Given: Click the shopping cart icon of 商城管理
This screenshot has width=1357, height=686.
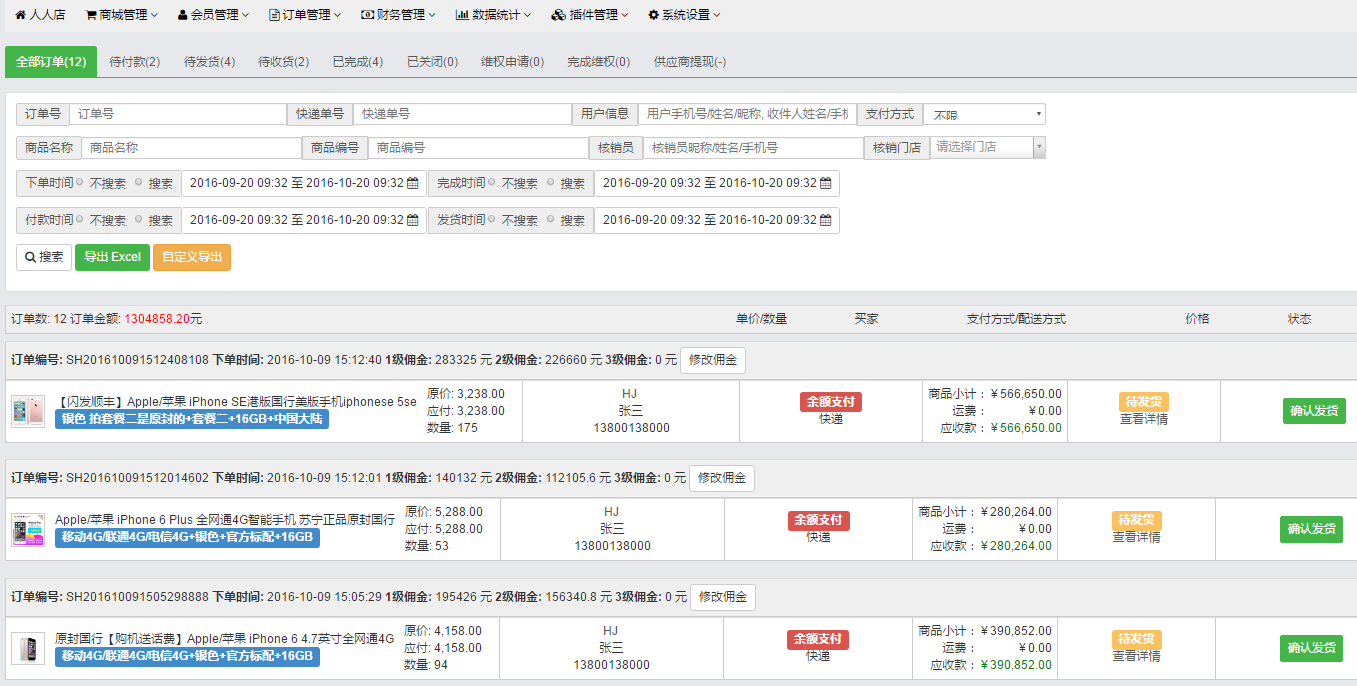Looking at the screenshot, I should click(x=91, y=15).
